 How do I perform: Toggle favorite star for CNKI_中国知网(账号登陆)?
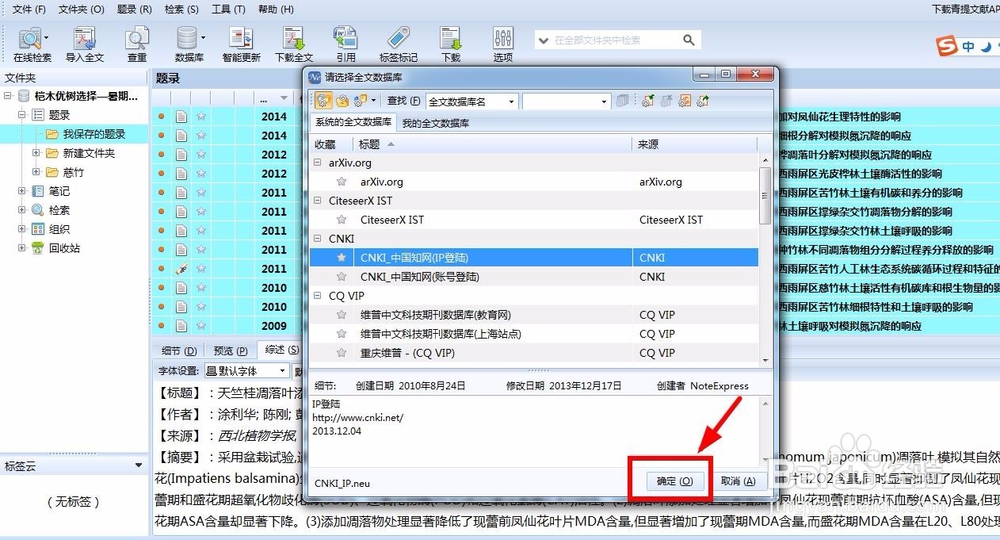pos(342,277)
